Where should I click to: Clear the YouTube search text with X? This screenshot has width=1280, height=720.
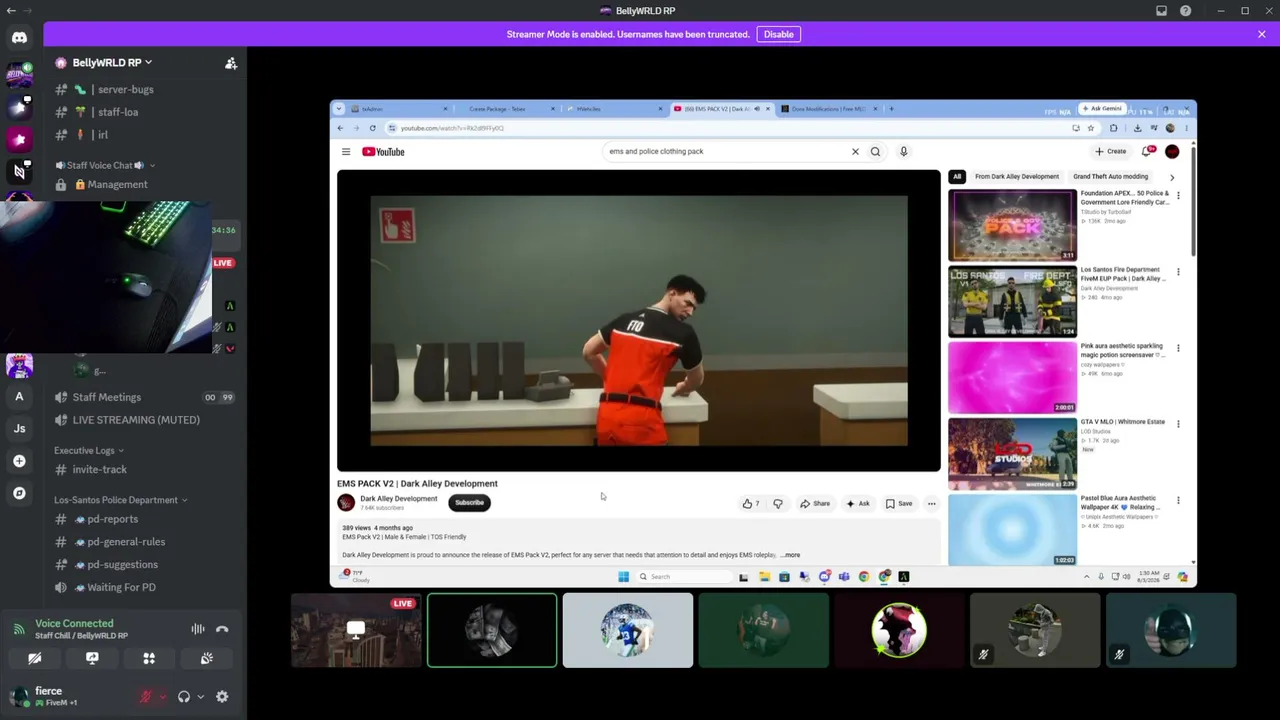pyautogui.click(x=855, y=152)
